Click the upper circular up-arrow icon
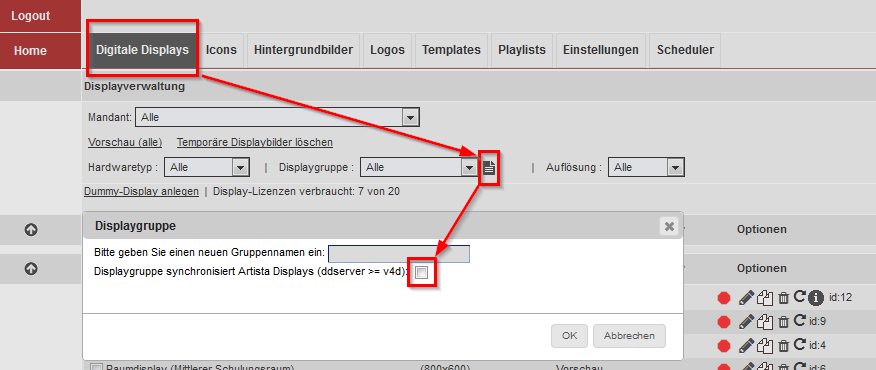Viewport: 876px width, 370px height. (31, 230)
